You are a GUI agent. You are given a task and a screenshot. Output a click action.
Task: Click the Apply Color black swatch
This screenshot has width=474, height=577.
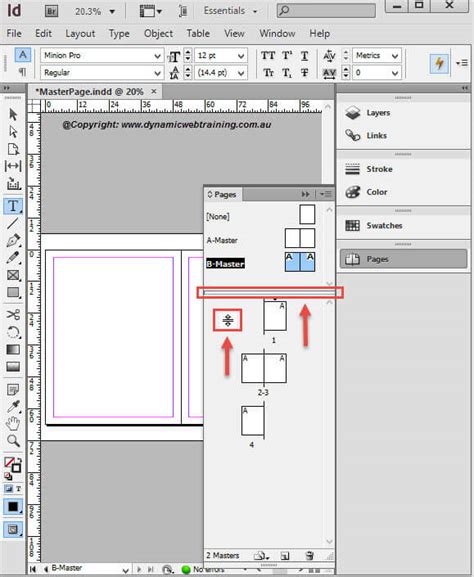coord(13,507)
